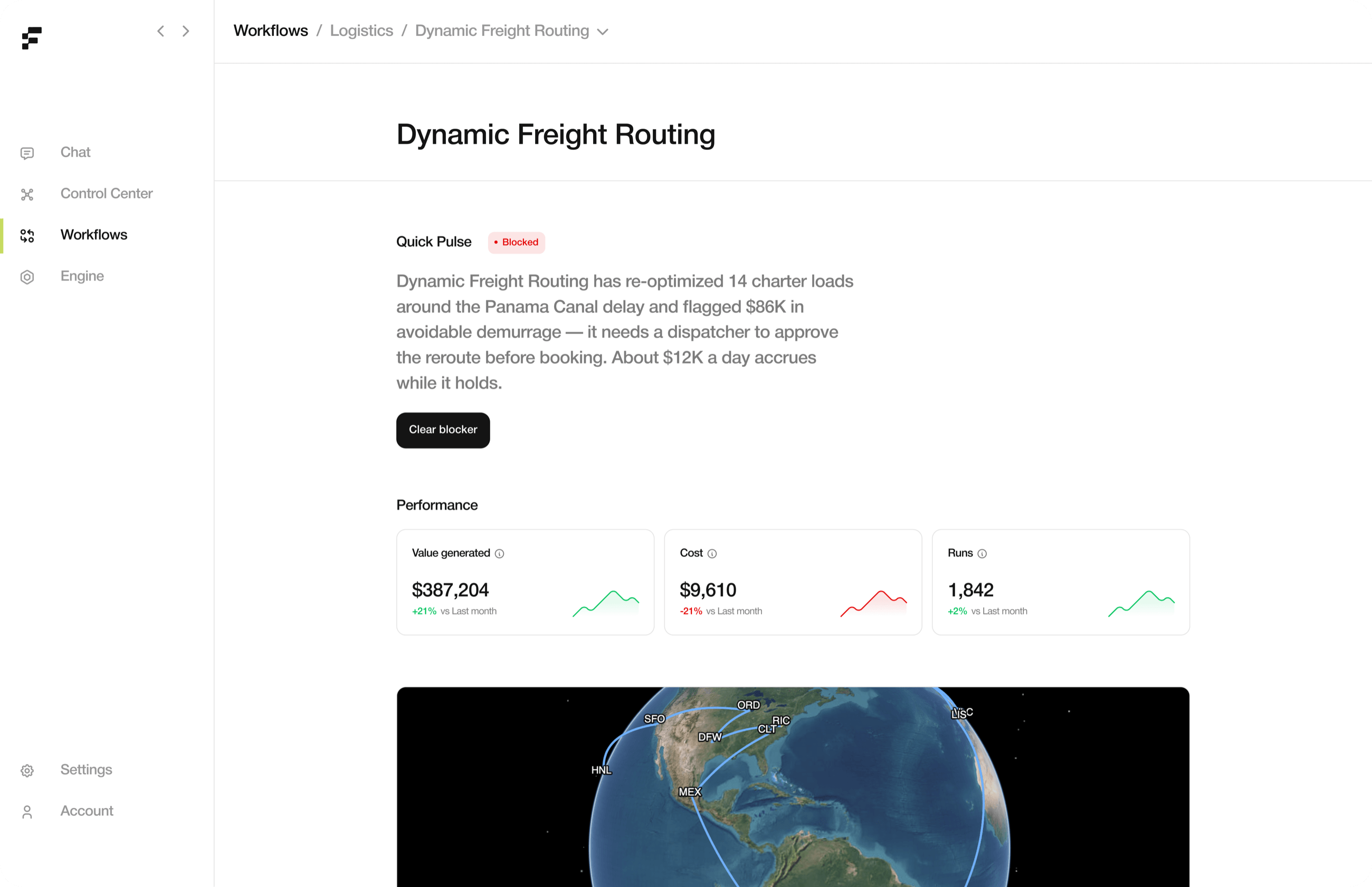The image size is (1372, 887).
Task: Click the +2% vs Last month text
Action: click(x=988, y=611)
